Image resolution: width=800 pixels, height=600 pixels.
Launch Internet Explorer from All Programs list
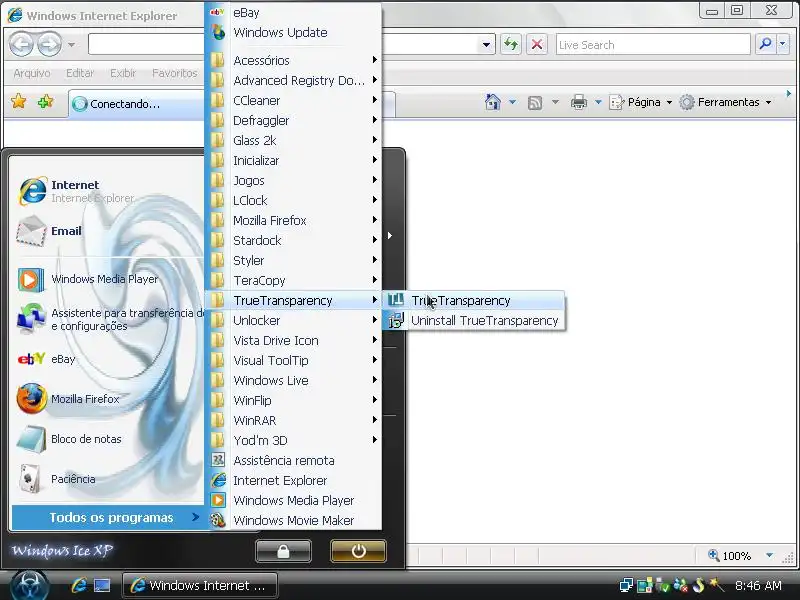(293, 480)
